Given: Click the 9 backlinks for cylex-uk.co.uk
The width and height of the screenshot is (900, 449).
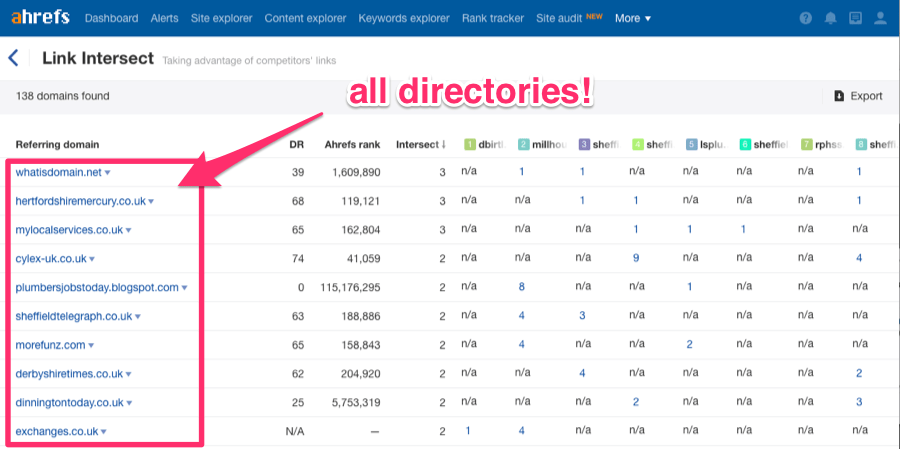Looking at the screenshot, I should pos(635,258).
